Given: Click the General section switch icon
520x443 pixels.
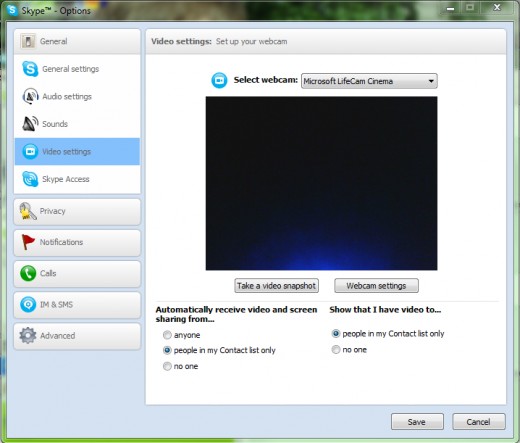Looking at the screenshot, I should click(28, 41).
